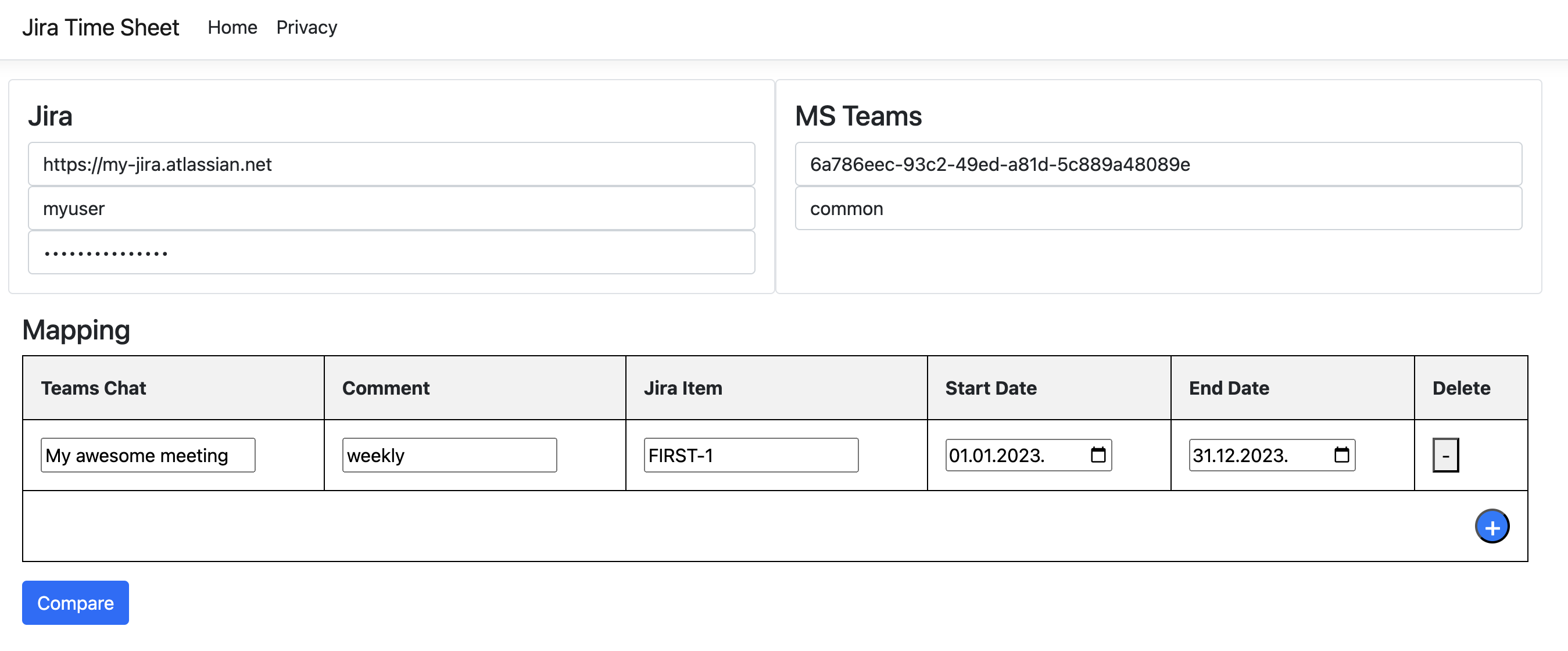Open the Home nav link
The height and width of the screenshot is (651, 1568).
tap(232, 27)
